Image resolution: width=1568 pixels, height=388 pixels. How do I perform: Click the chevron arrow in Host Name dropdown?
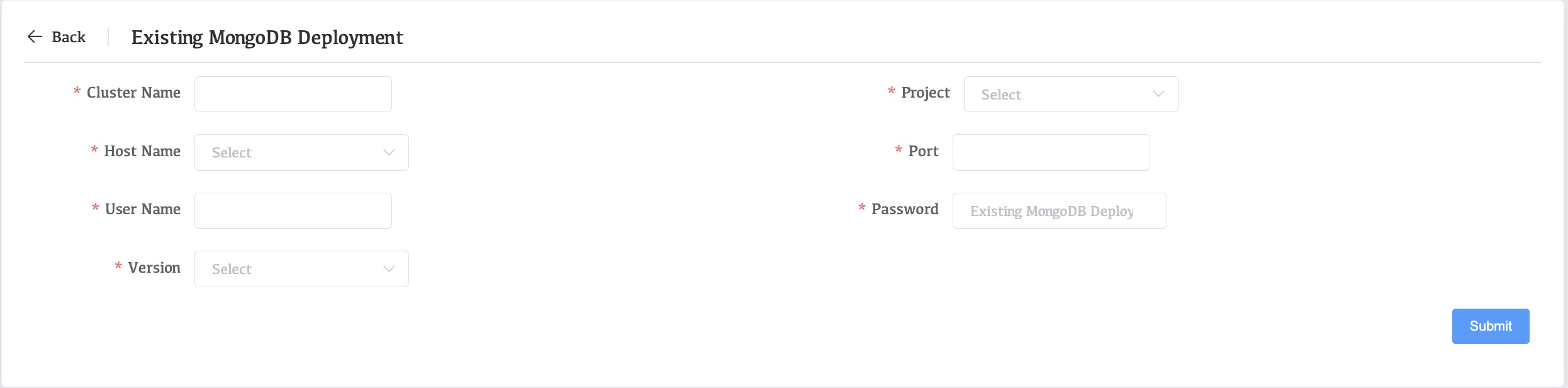tap(389, 152)
